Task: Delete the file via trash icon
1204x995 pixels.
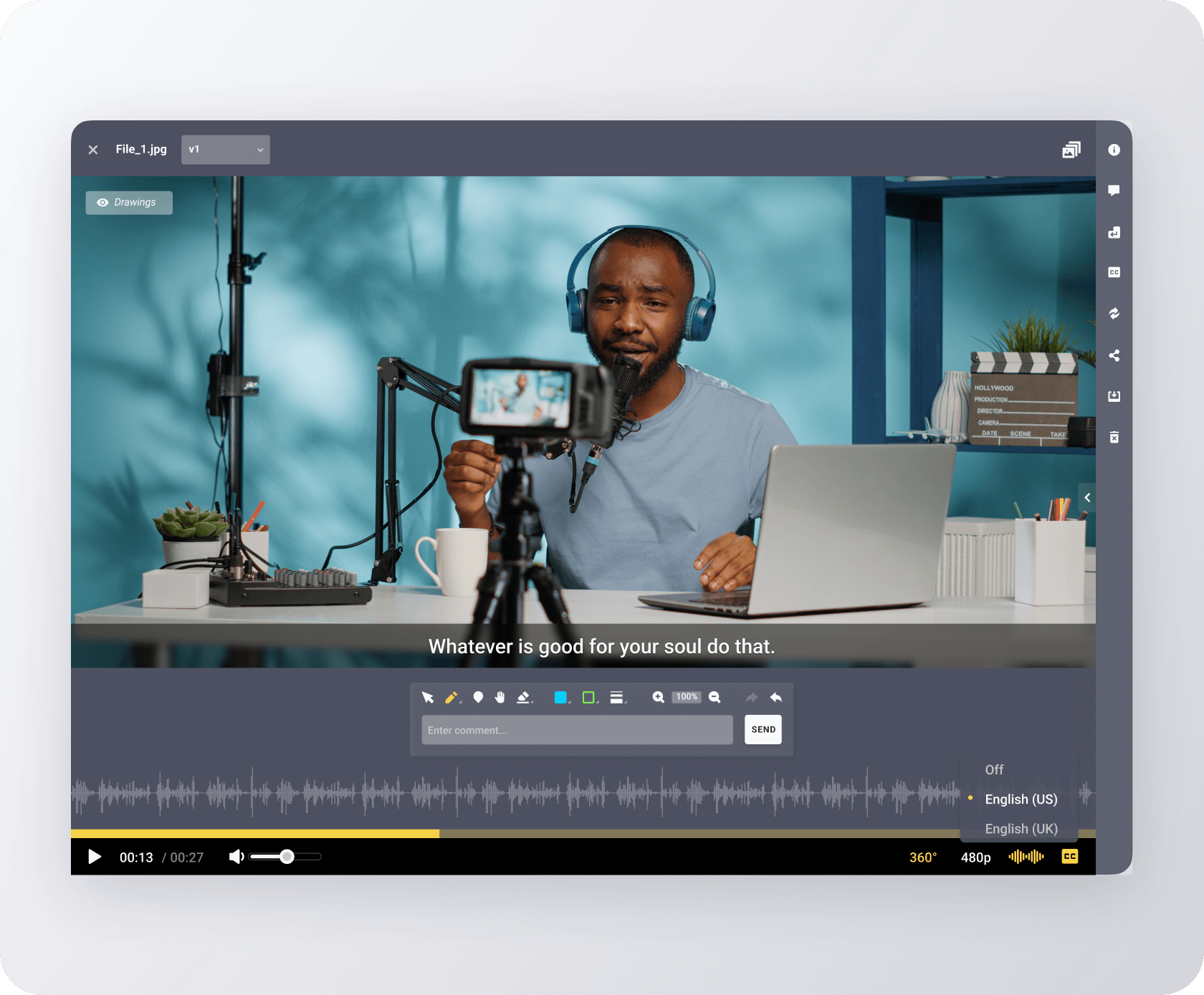Action: pyautogui.click(x=1114, y=437)
